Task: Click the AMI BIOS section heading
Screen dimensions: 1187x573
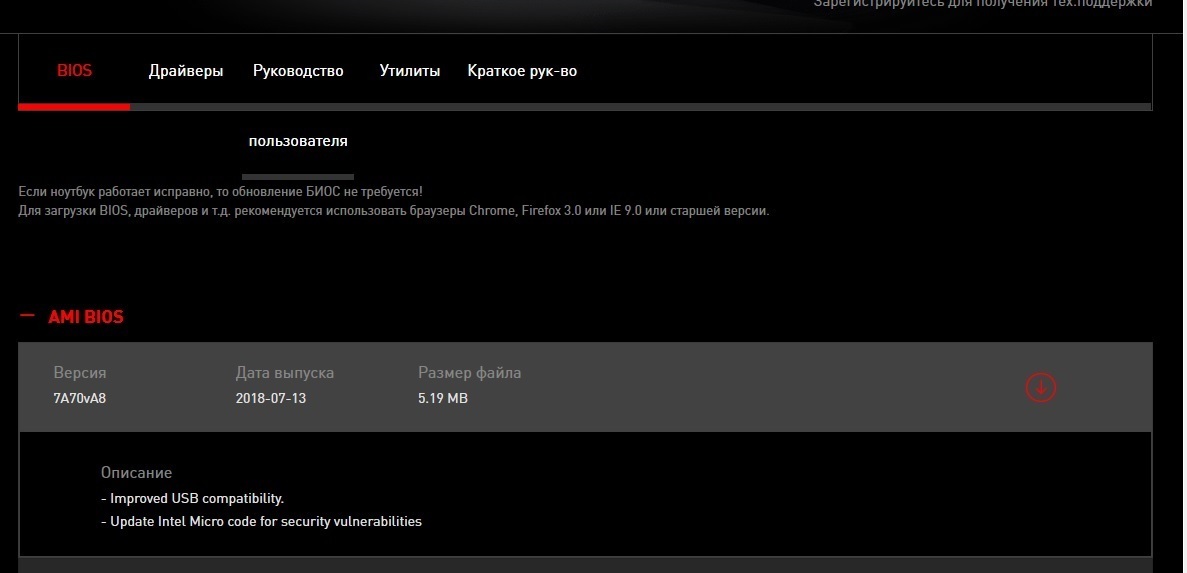Action: tap(86, 317)
